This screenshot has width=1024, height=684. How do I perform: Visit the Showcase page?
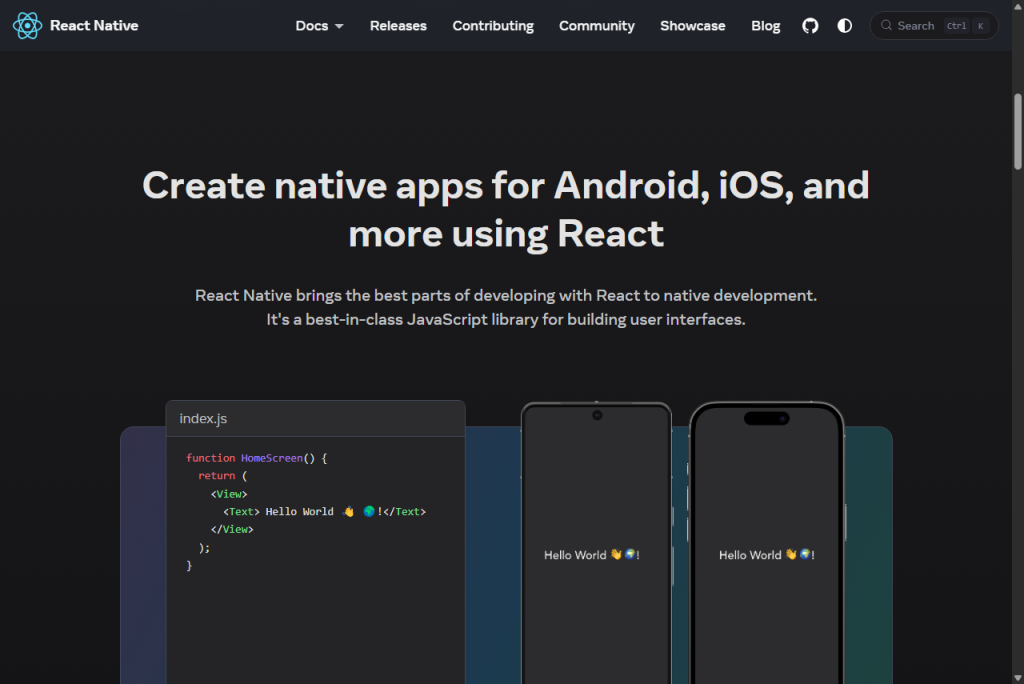point(692,25)
